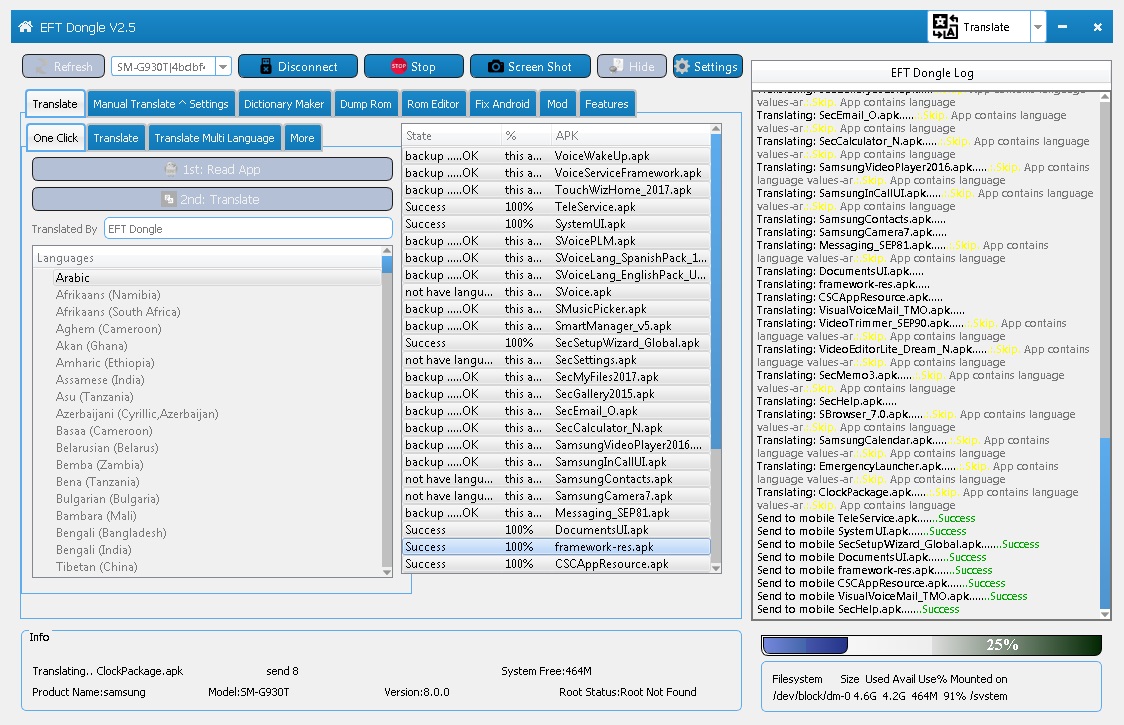Viewport: 1124px width, 725px height.
Task: Select the TeleService.apk row
Action: pyautogui.click(x=556, y=207)
